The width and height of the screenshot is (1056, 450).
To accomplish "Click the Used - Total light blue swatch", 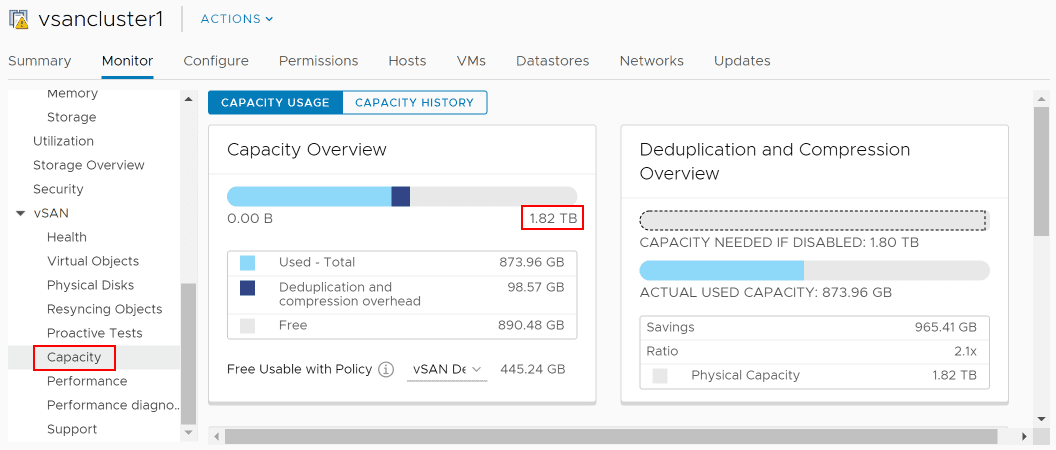I will [248, 263].
